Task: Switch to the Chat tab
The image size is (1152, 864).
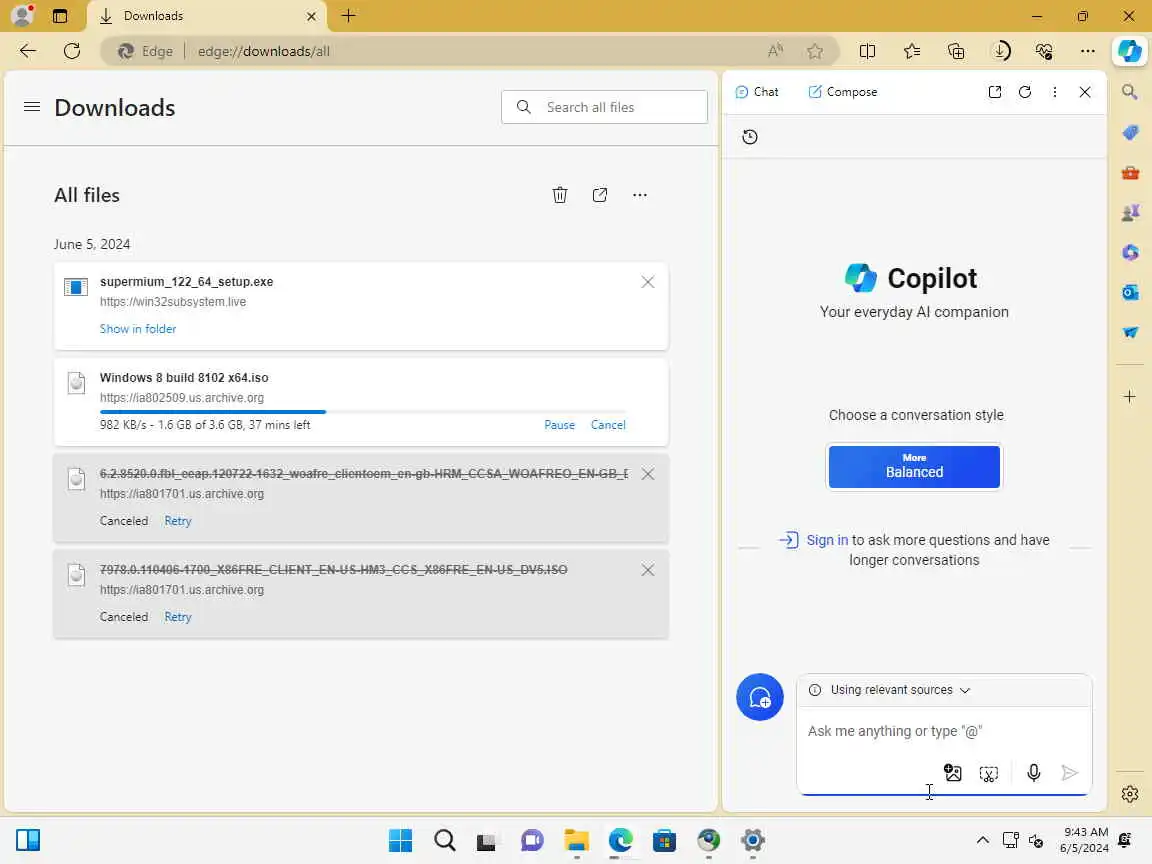Action: tap(757, 92)
